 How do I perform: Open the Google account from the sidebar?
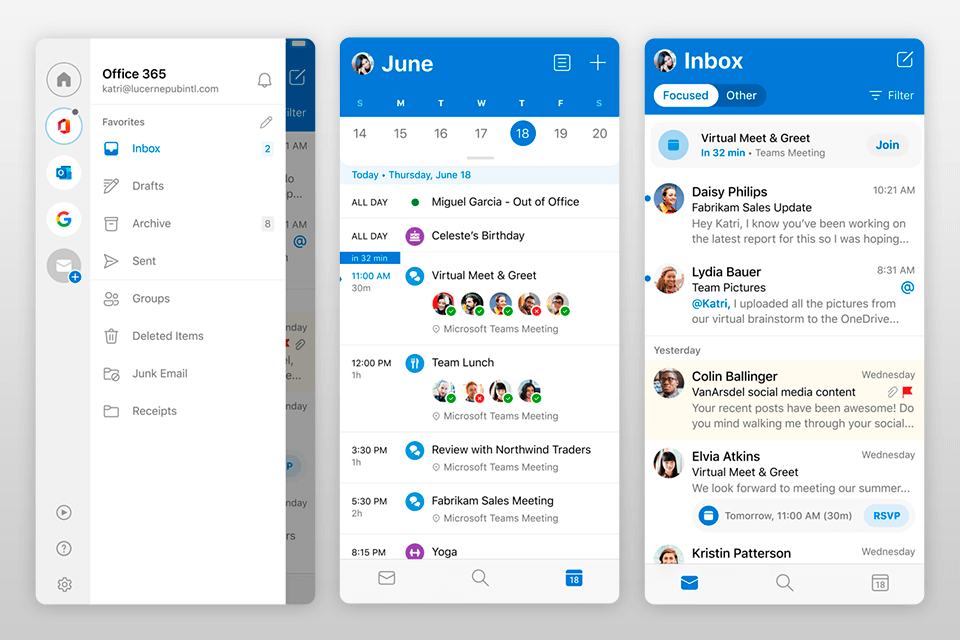tap(63, 219)
